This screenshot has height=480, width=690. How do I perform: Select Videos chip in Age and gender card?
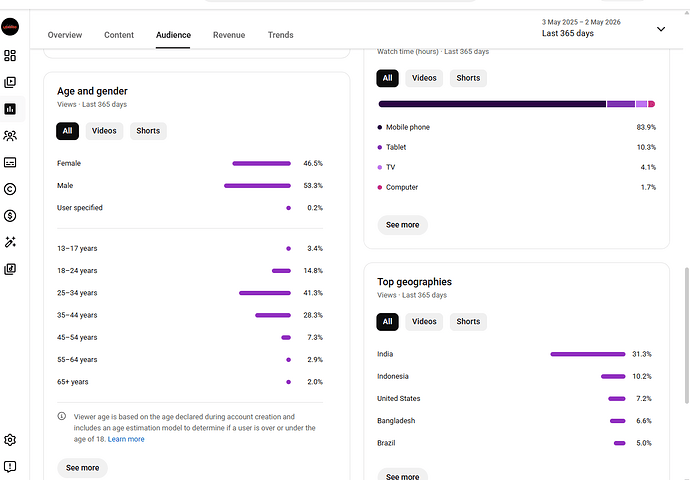[x=104, y=131]
